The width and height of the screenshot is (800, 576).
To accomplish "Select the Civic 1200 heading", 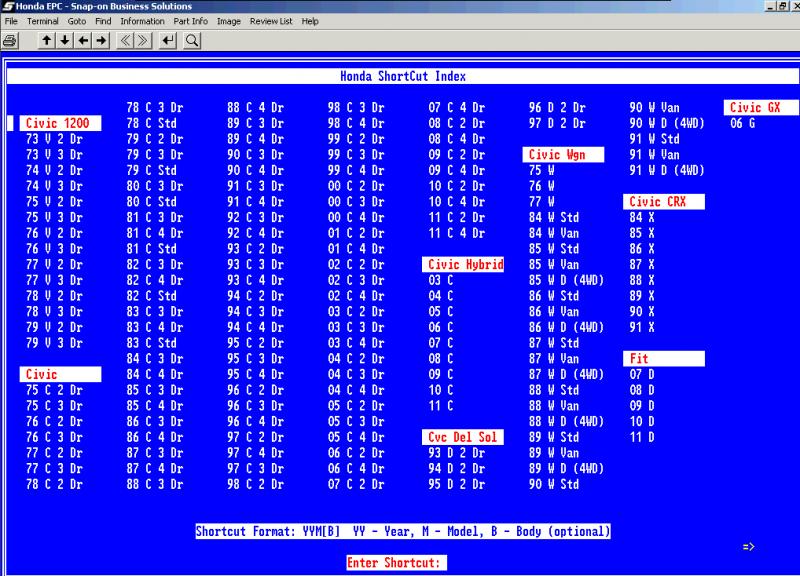I will click(x=60, y=123).
